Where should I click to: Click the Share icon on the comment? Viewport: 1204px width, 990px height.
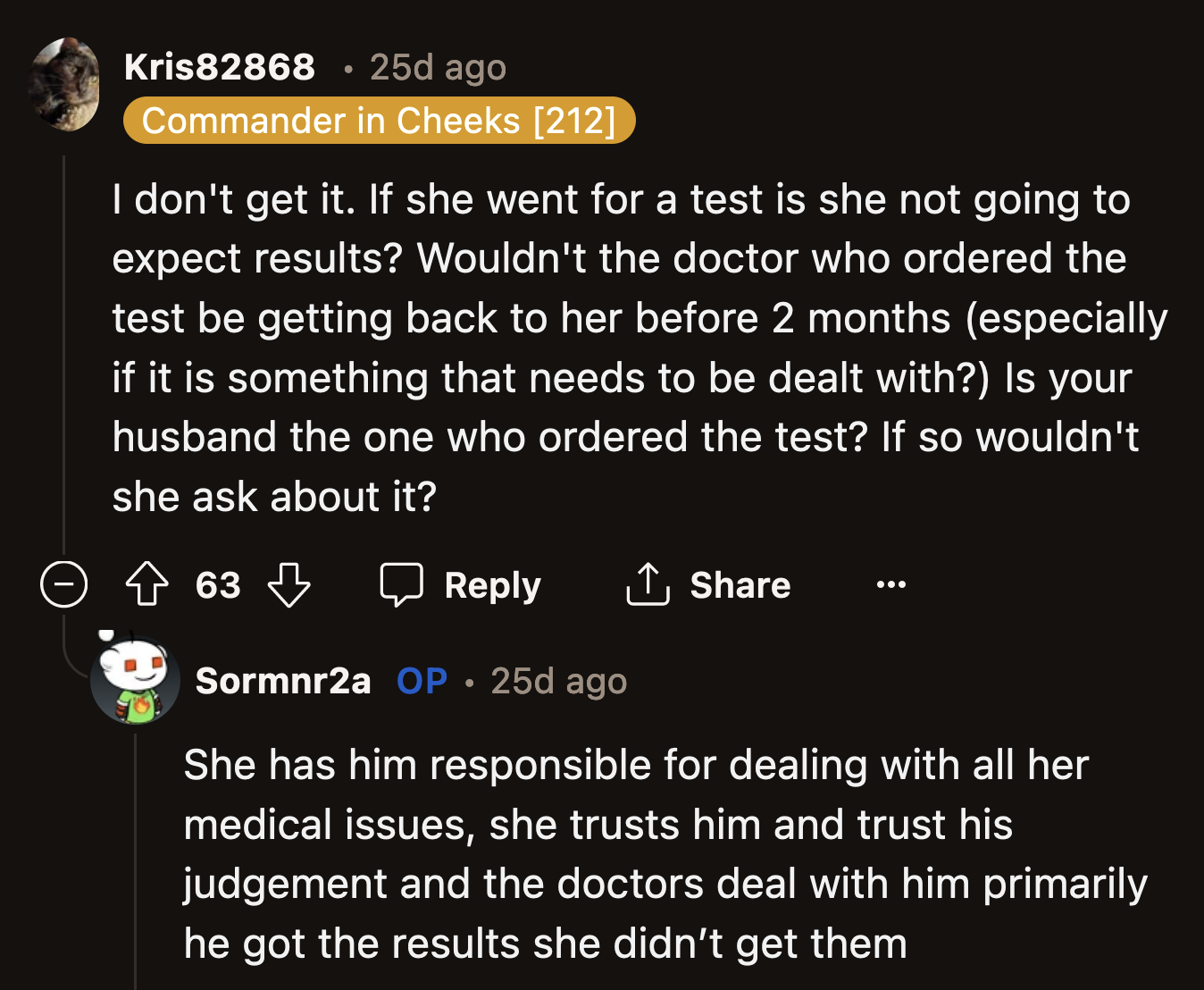tap(648, 585)
